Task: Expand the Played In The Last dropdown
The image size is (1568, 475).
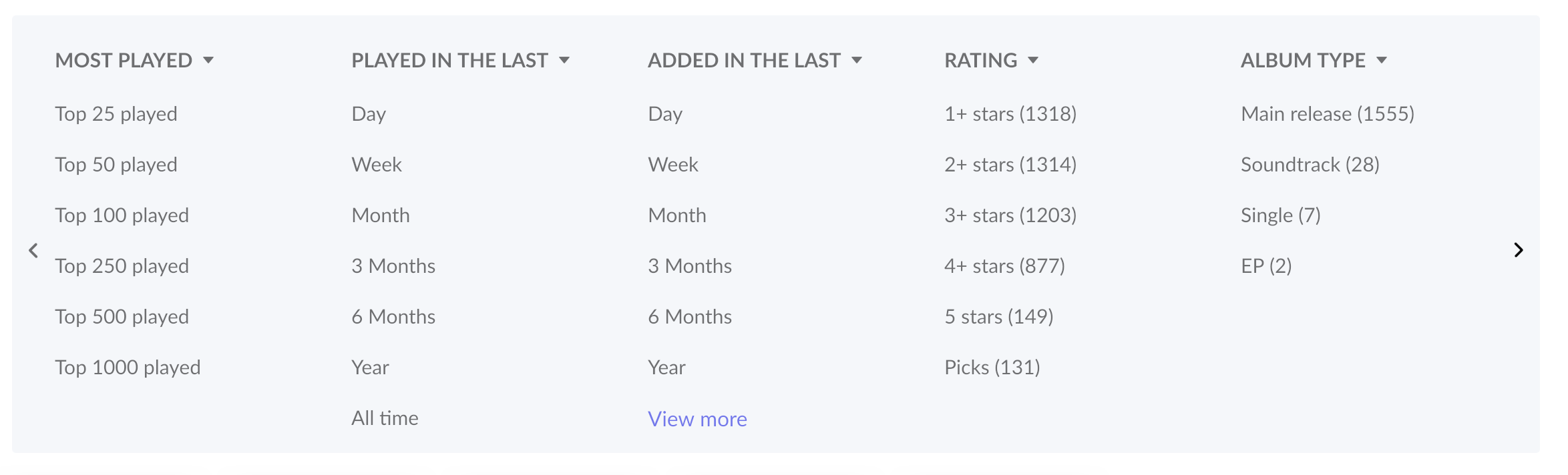Action: tap(564, 61)
